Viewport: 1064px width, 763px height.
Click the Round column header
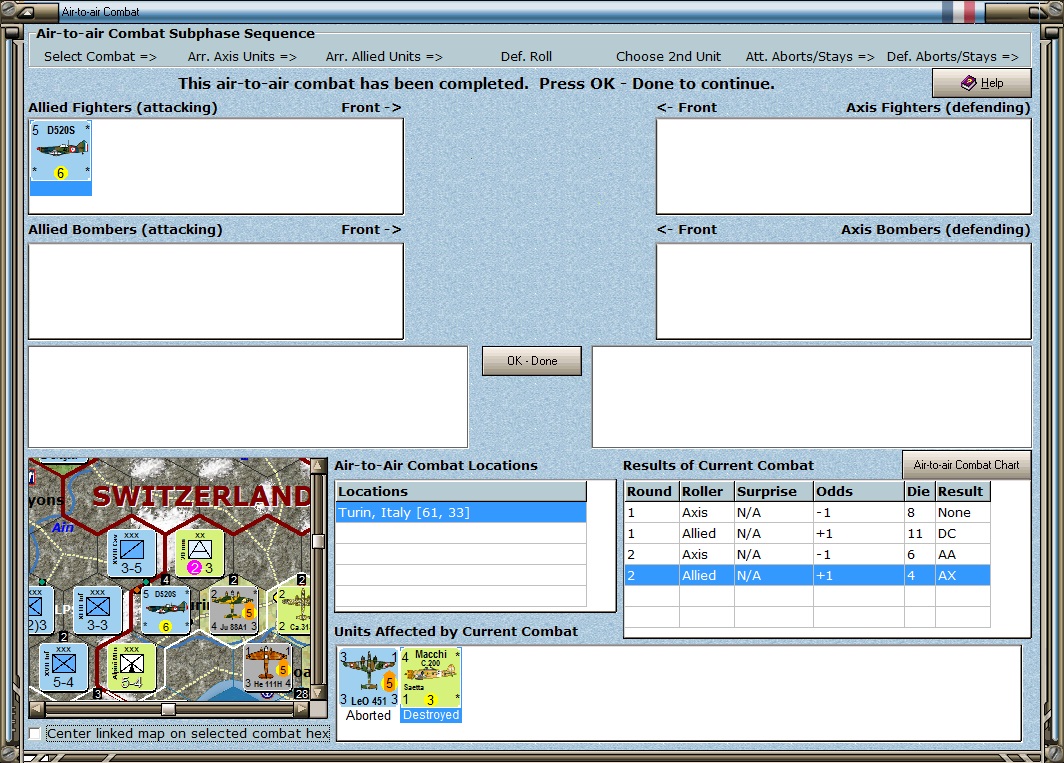(x=651, y=491)
